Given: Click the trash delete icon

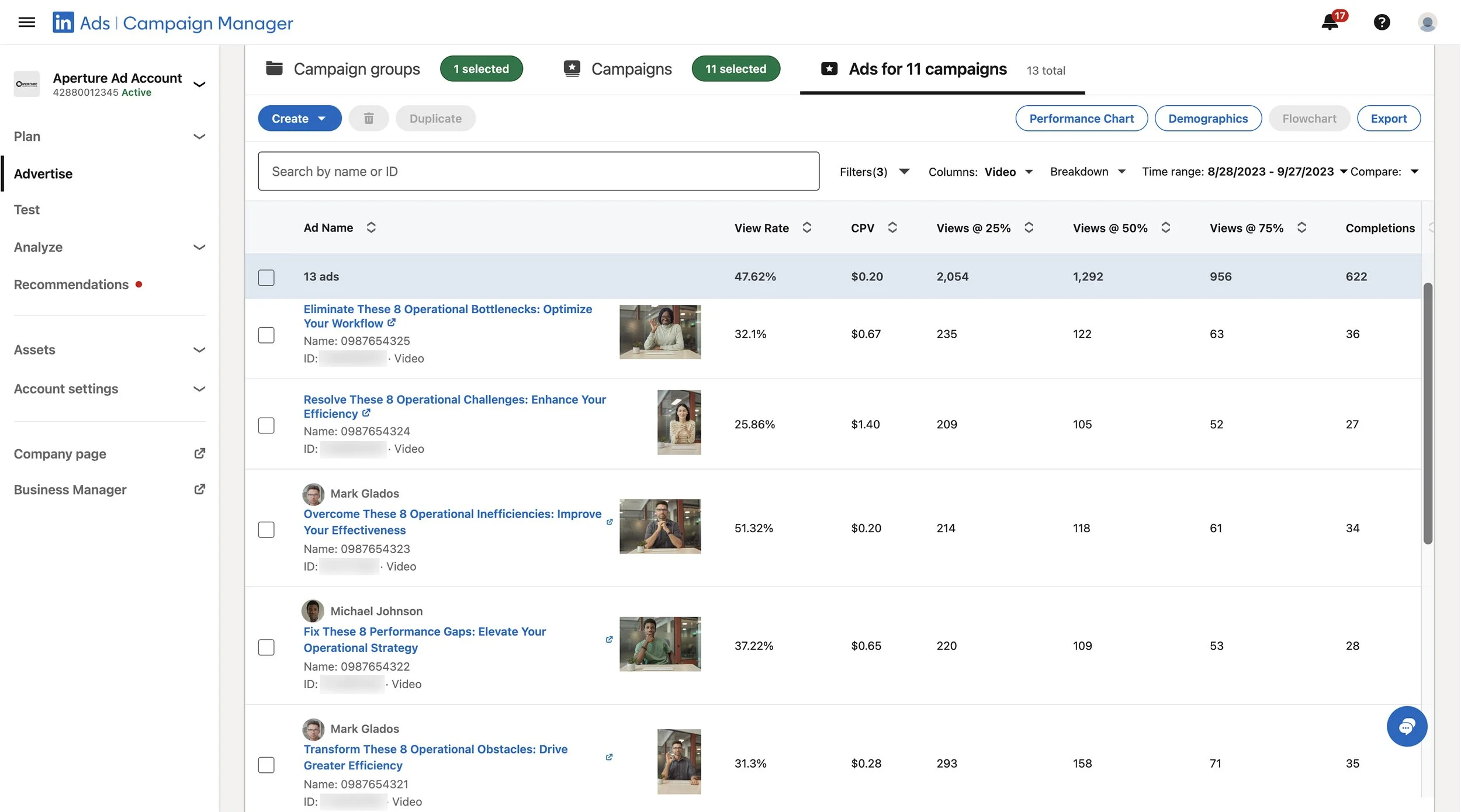Looking at the screenshot, I should coord(369,119).
